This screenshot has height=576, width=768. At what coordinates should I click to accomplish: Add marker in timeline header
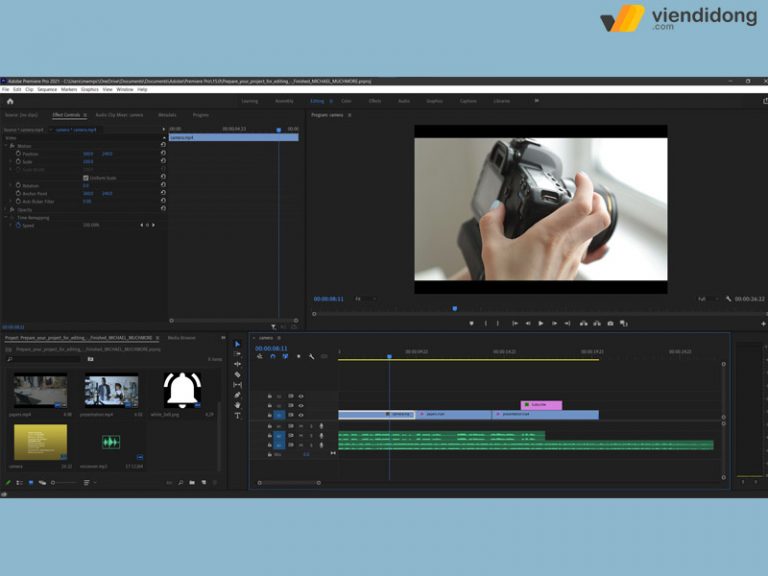tap(299, 357)
